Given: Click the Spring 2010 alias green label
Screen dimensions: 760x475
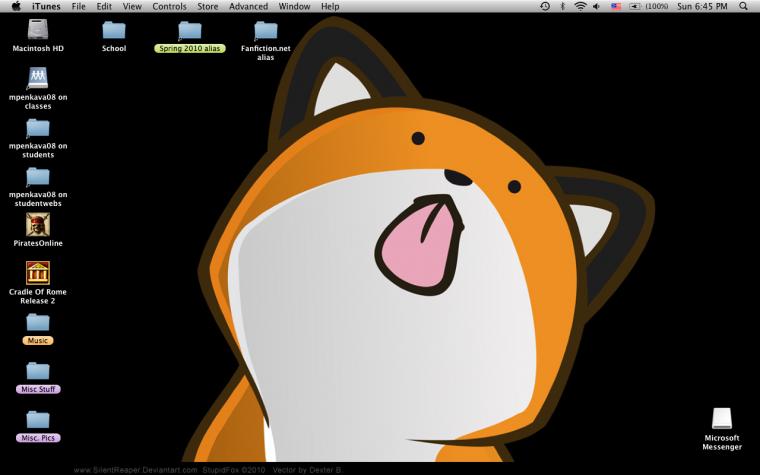Looking at the screenshot, I should (x=190, y=48).
